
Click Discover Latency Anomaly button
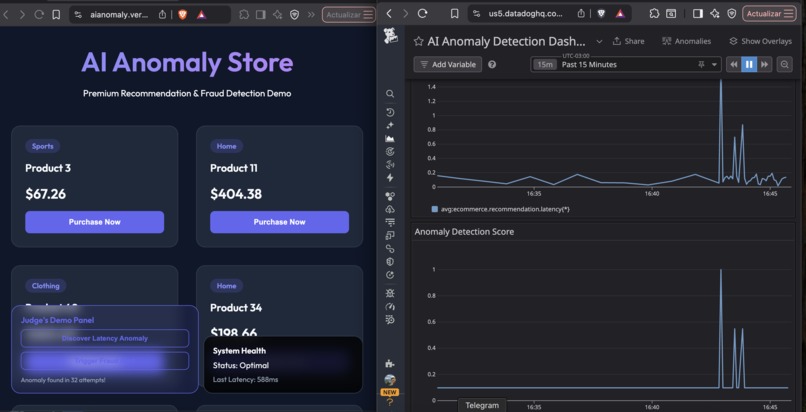[105, 339]
